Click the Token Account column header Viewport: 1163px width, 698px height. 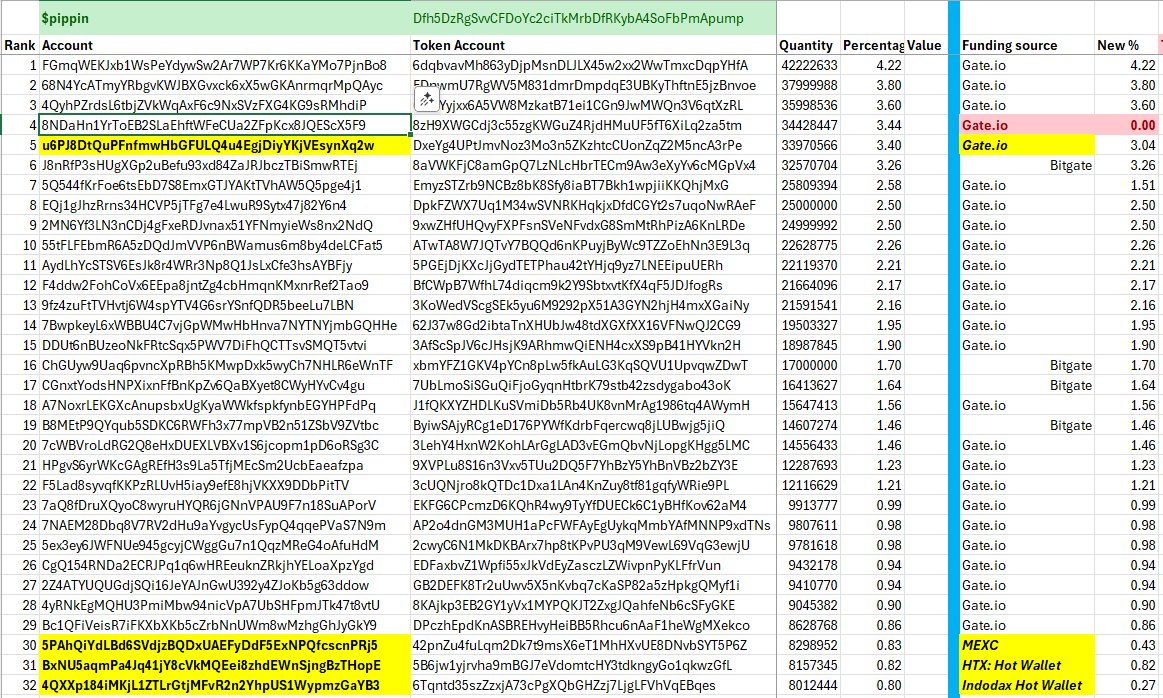(x=593, y=45)
